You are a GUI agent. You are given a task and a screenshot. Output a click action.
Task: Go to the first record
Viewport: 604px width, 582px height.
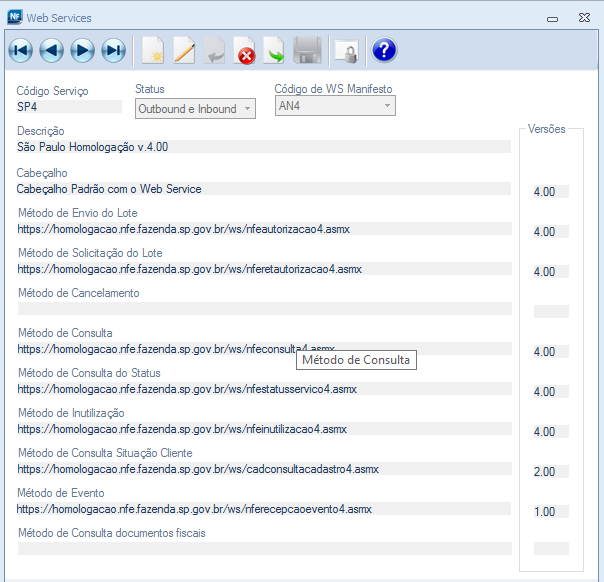[21, 50]
